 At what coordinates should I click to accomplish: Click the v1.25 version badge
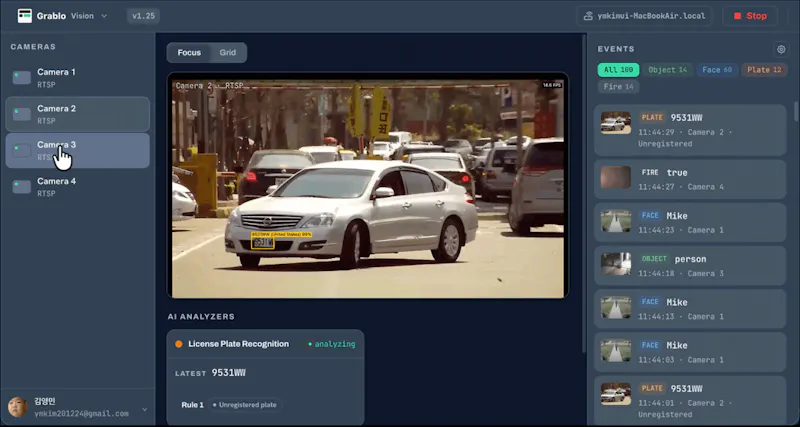click(x=143, y=16)
